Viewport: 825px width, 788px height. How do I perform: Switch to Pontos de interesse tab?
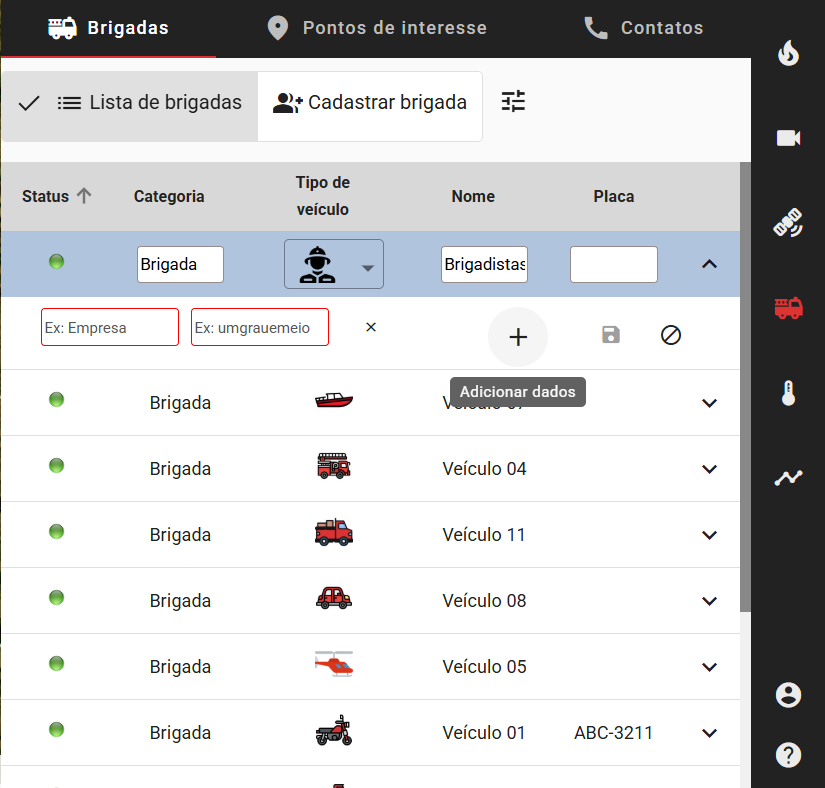(377, 28)
